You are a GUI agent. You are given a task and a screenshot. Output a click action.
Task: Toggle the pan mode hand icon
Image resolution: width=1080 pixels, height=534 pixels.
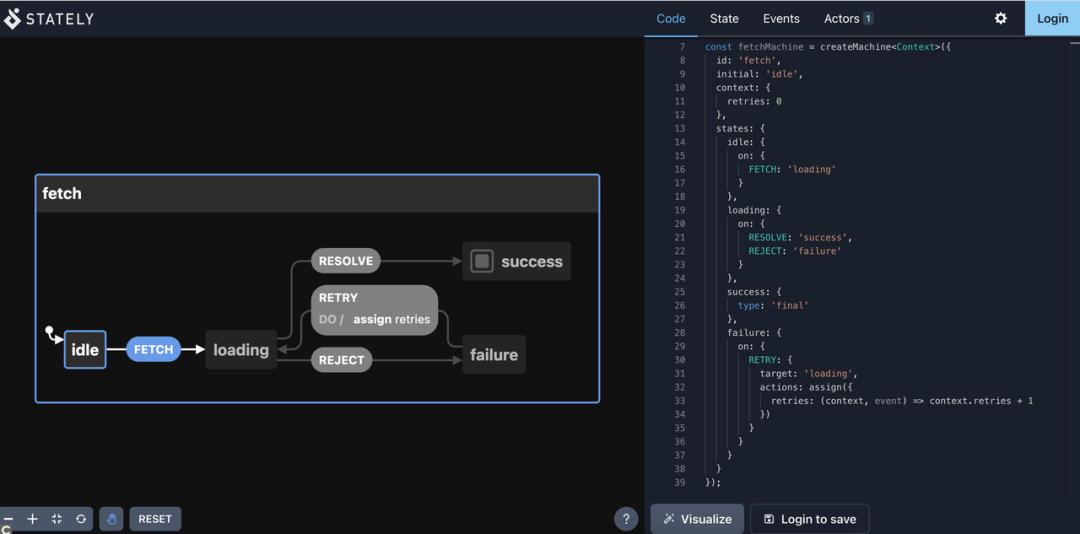point(112,519)
